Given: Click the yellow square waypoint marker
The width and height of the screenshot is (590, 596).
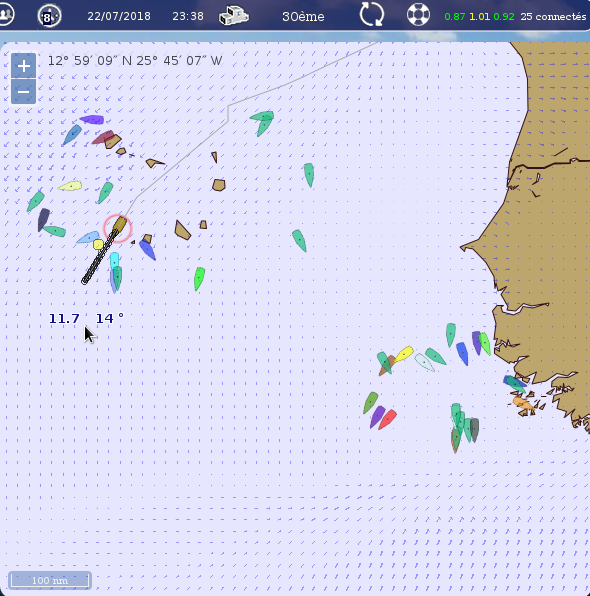Looking at the screenshot, I should (98, 244).
